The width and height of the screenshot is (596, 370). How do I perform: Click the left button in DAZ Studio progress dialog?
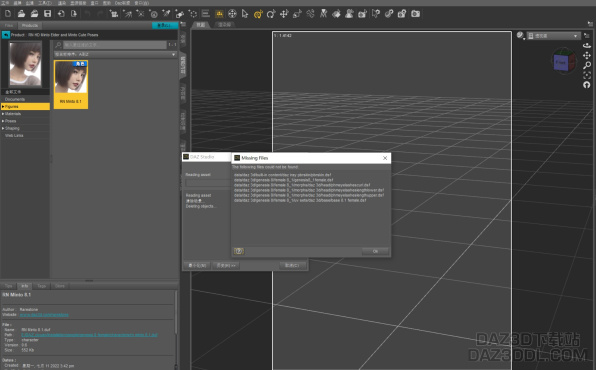(198, 265)
